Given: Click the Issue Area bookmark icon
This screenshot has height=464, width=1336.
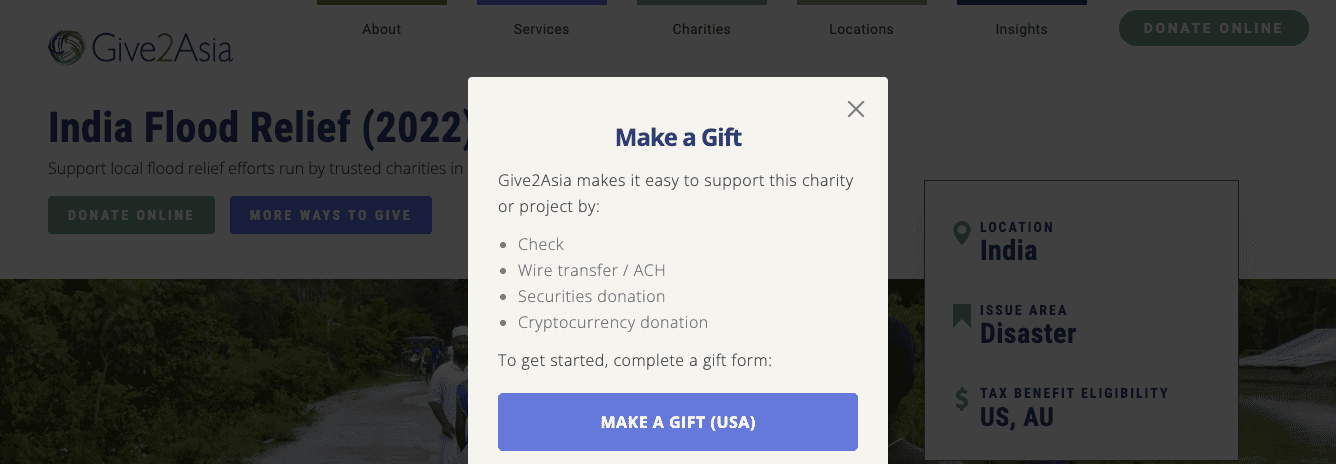Looking at the screenshot, I should 962,317.
